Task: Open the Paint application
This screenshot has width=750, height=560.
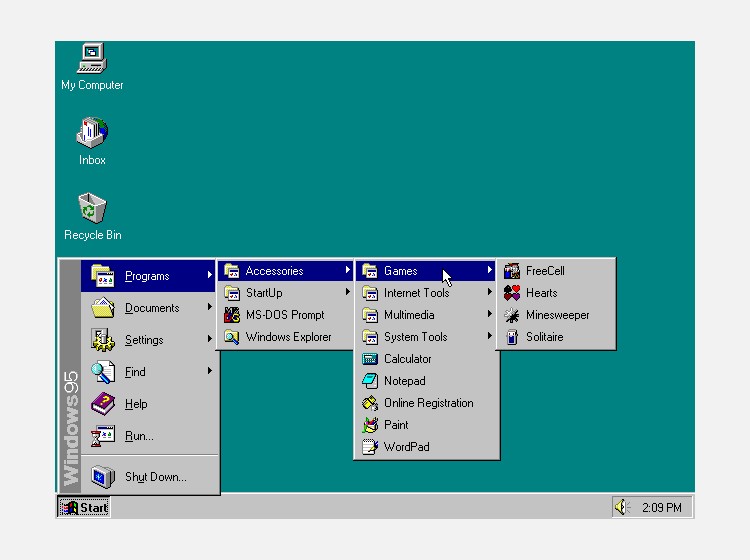Action: coord(427,425)
